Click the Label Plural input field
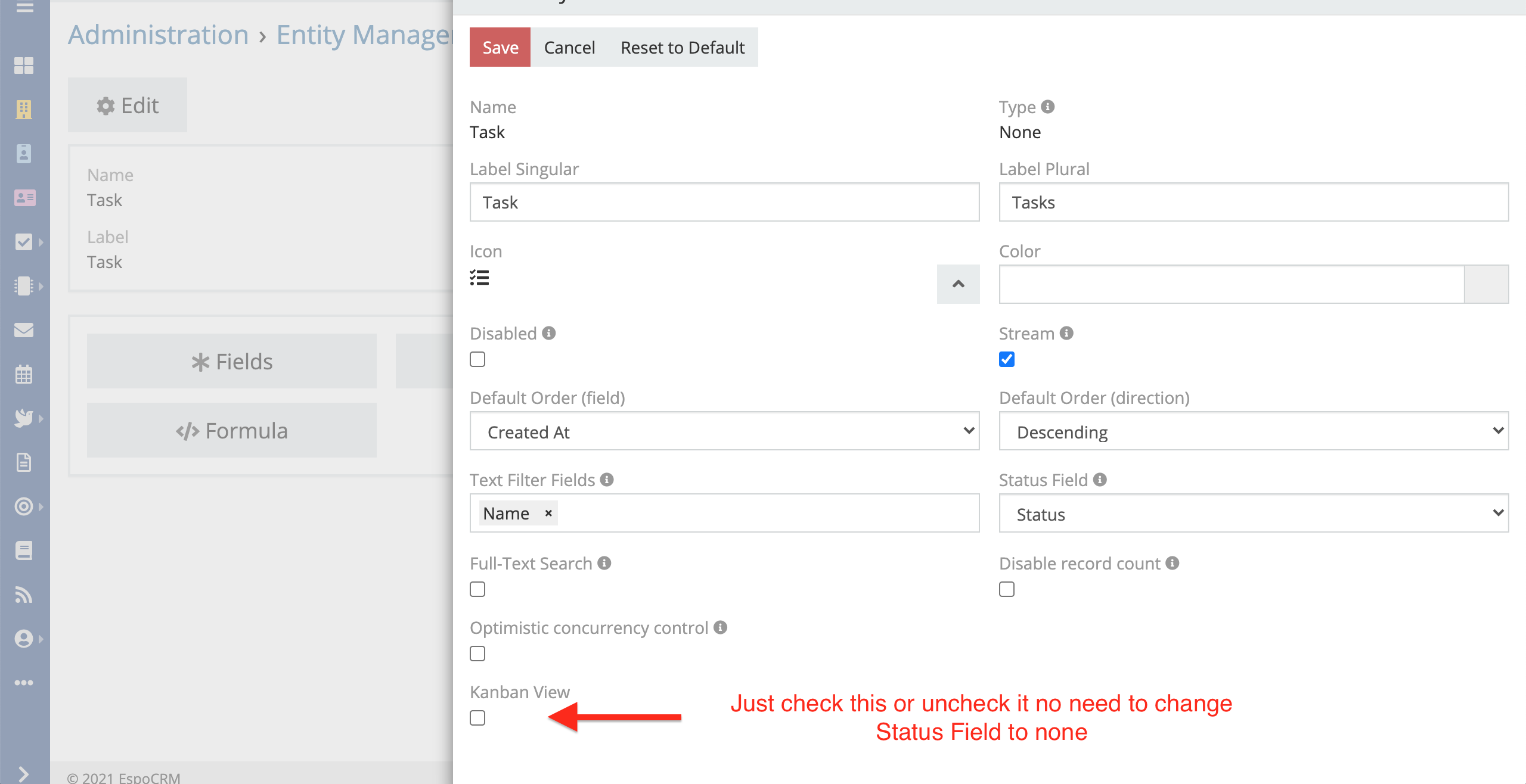This screenshot has height=784, width=1526. click(x=1254, y=203)
